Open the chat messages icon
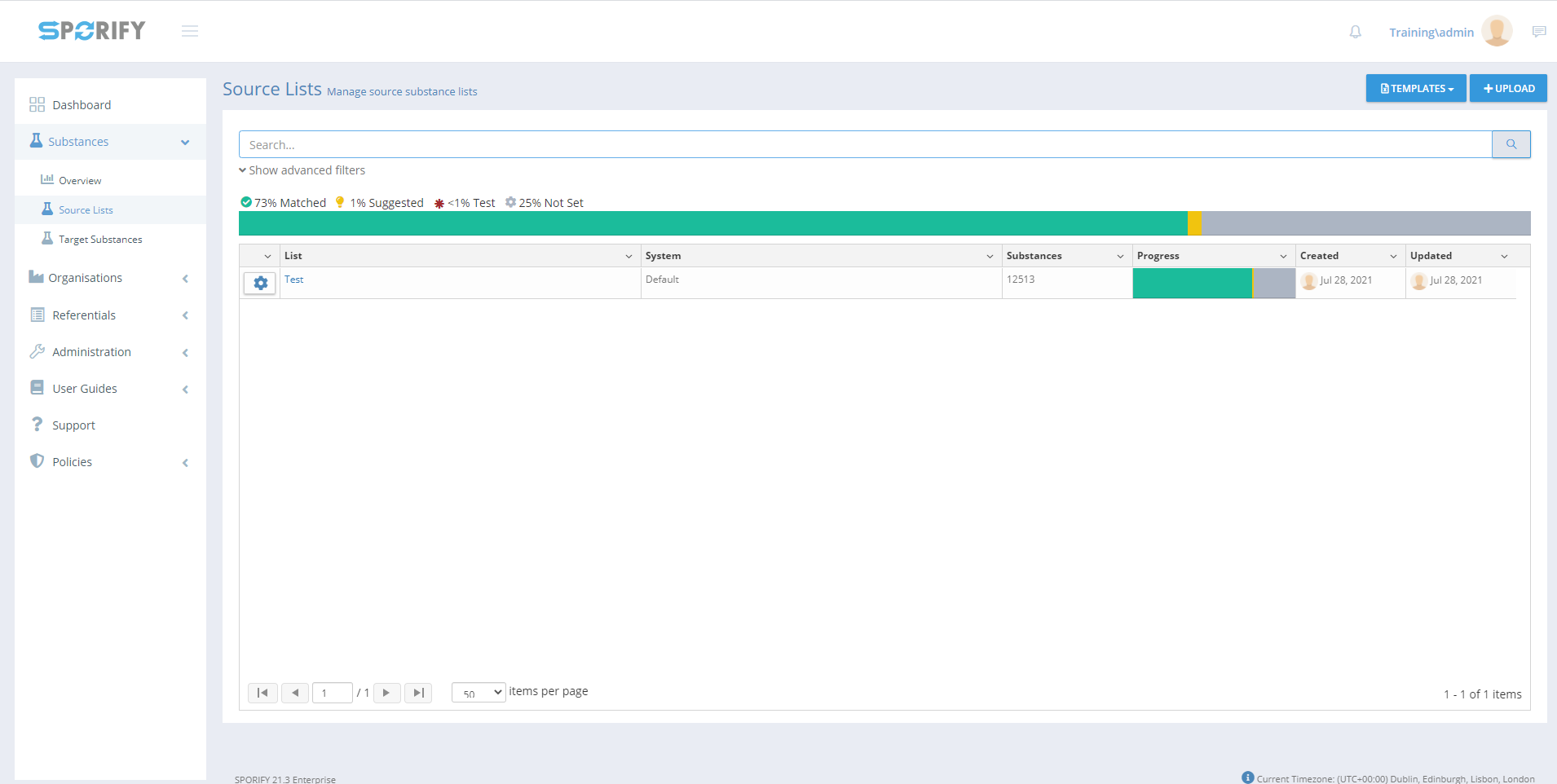Viewport: 1557px width, 784px height. pyautogui.click(x=1538, y=32)
